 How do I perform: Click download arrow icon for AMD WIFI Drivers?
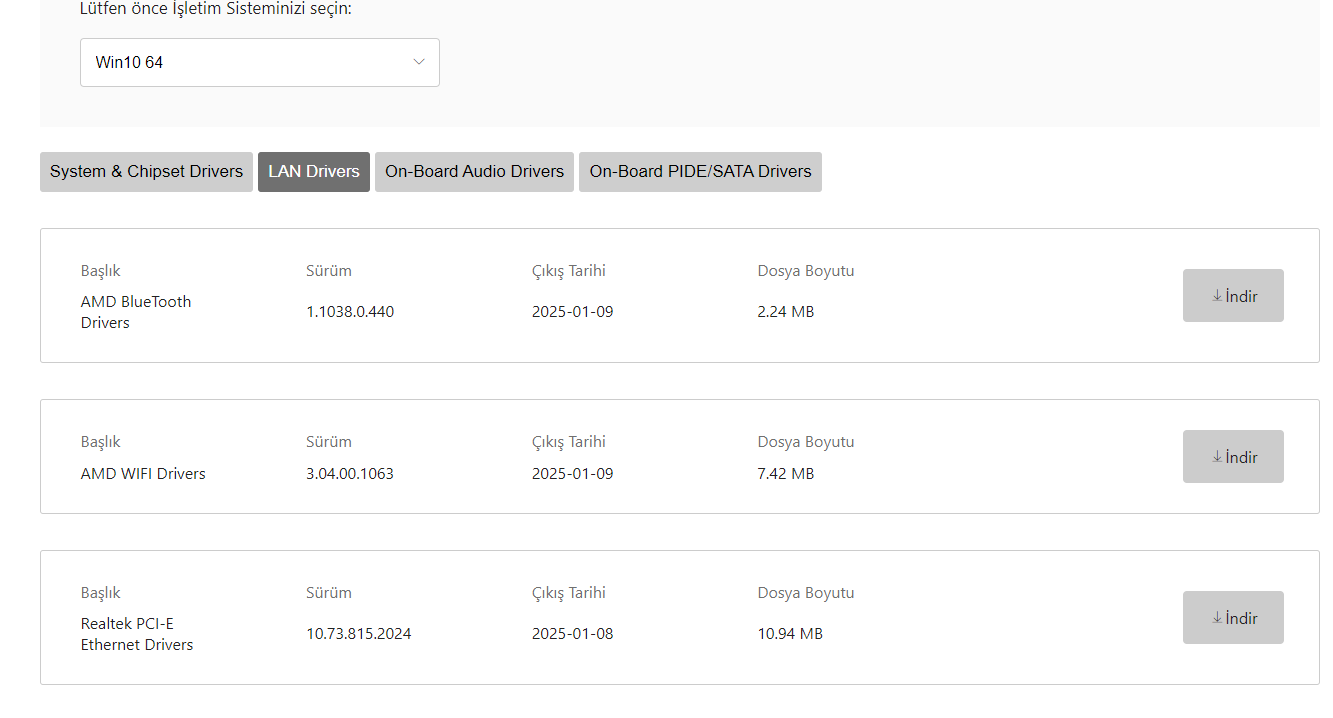tap(1217, 457)
